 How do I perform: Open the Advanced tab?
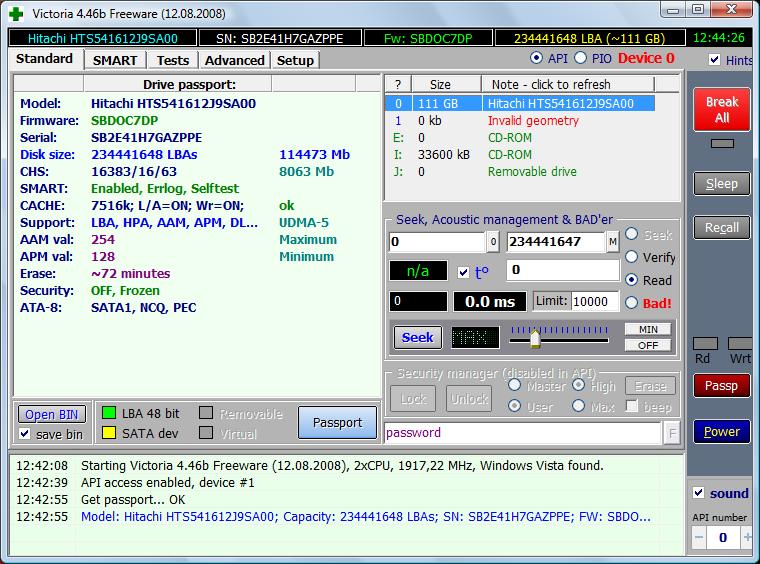235,61
